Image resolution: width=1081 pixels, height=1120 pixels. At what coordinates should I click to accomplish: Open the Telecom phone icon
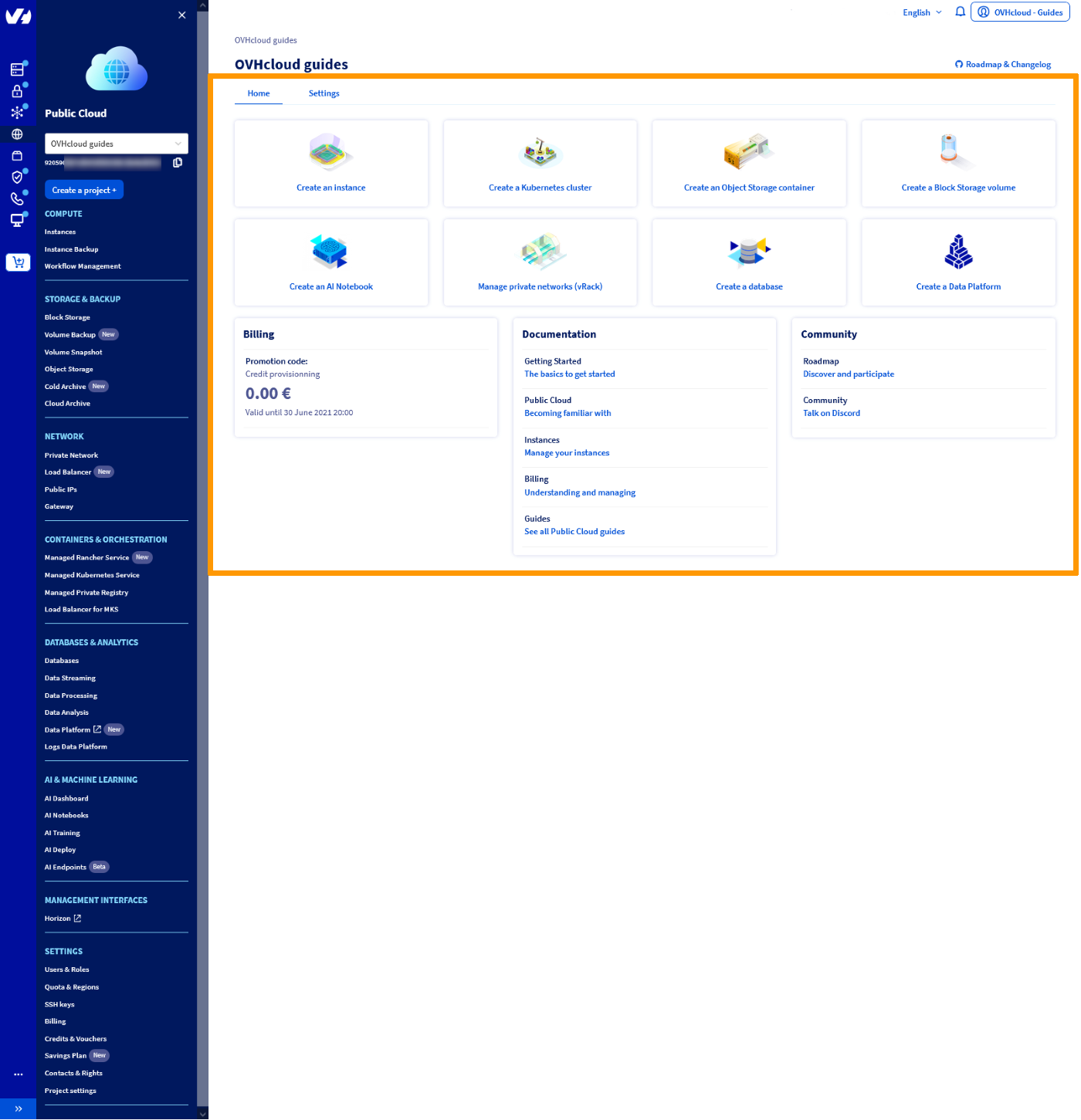click(18, 198)
